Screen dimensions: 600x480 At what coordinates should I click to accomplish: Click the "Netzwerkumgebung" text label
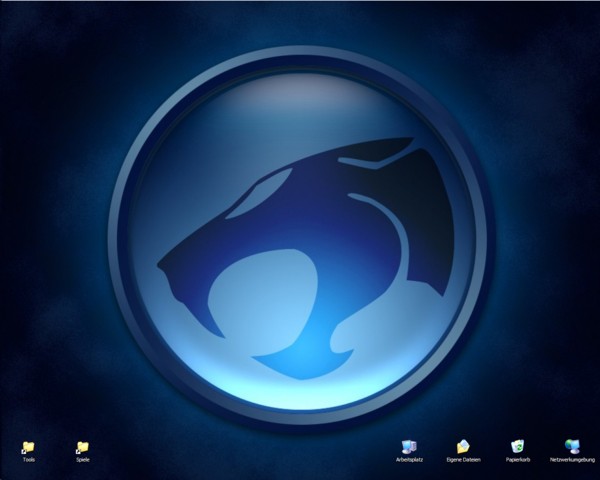(571, 460)
